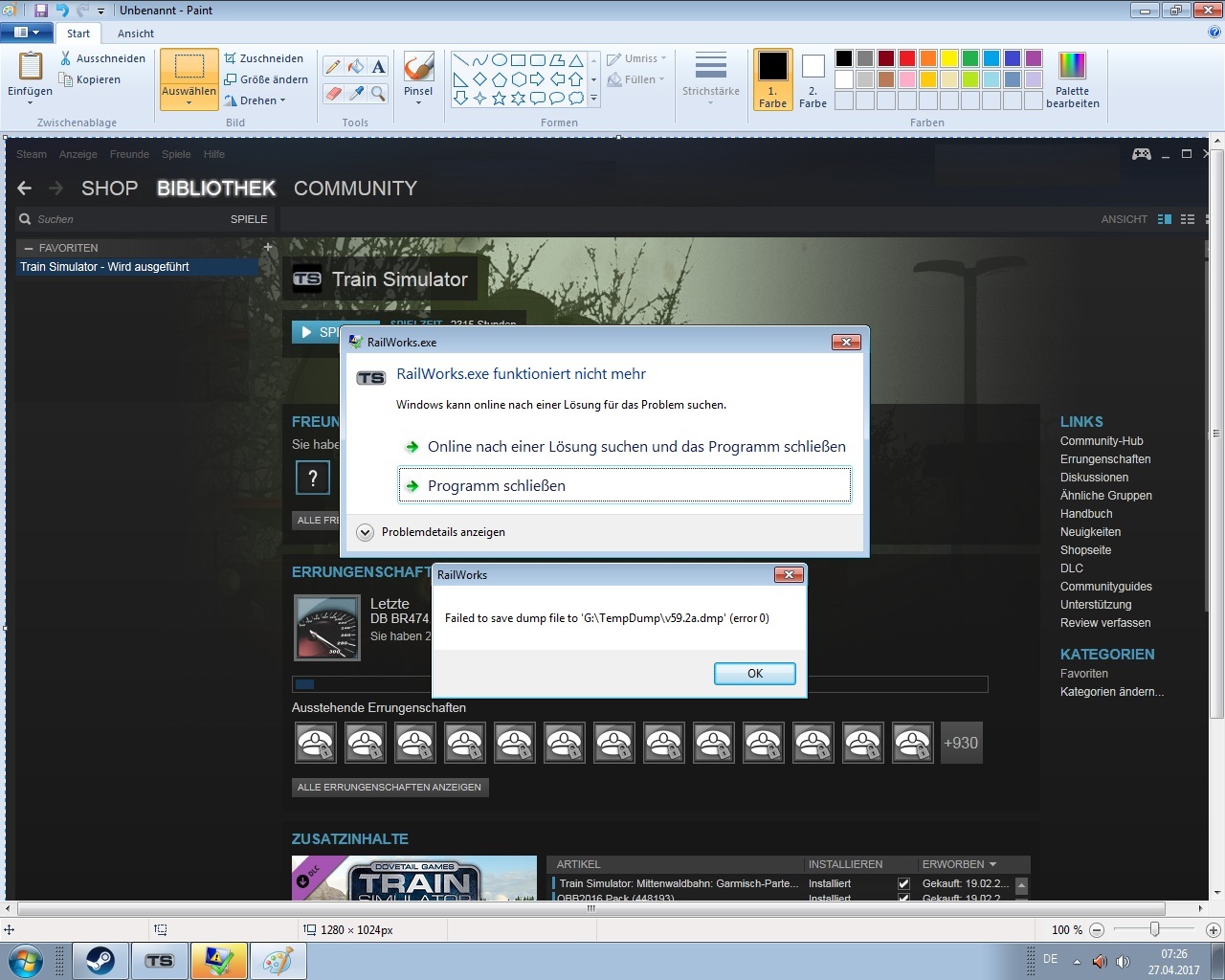Select Train Simulator in the Steam library list
This screenshot has height=980, width=1225.
pos(138,267)
